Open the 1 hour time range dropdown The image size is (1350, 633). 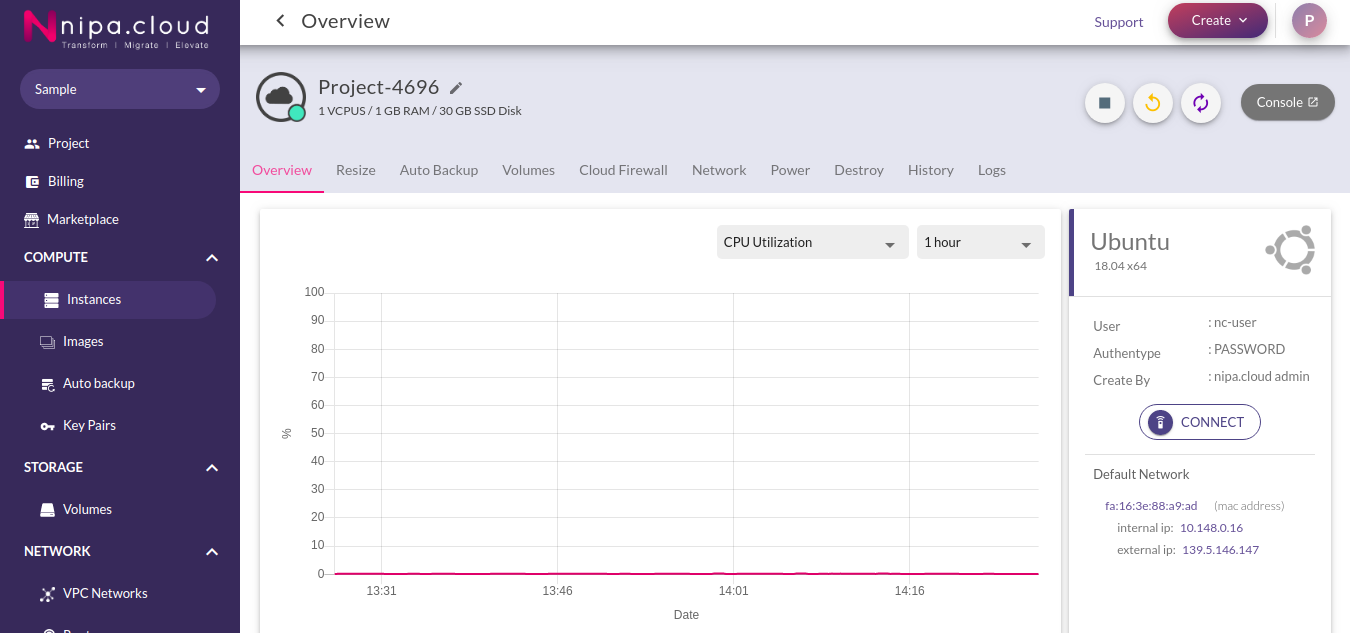pyautogui.click(x=980, y=242)
